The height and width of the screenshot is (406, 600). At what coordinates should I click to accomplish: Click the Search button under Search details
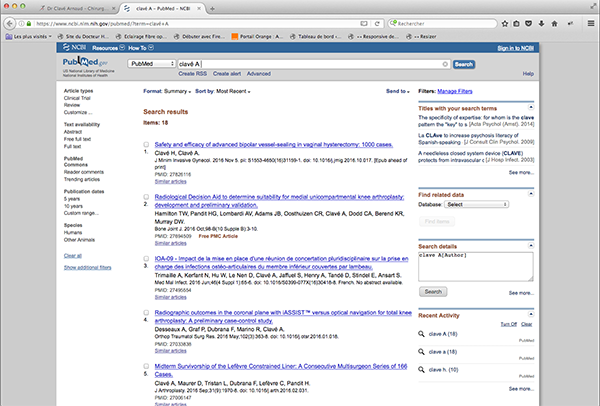tap(433, 292)
